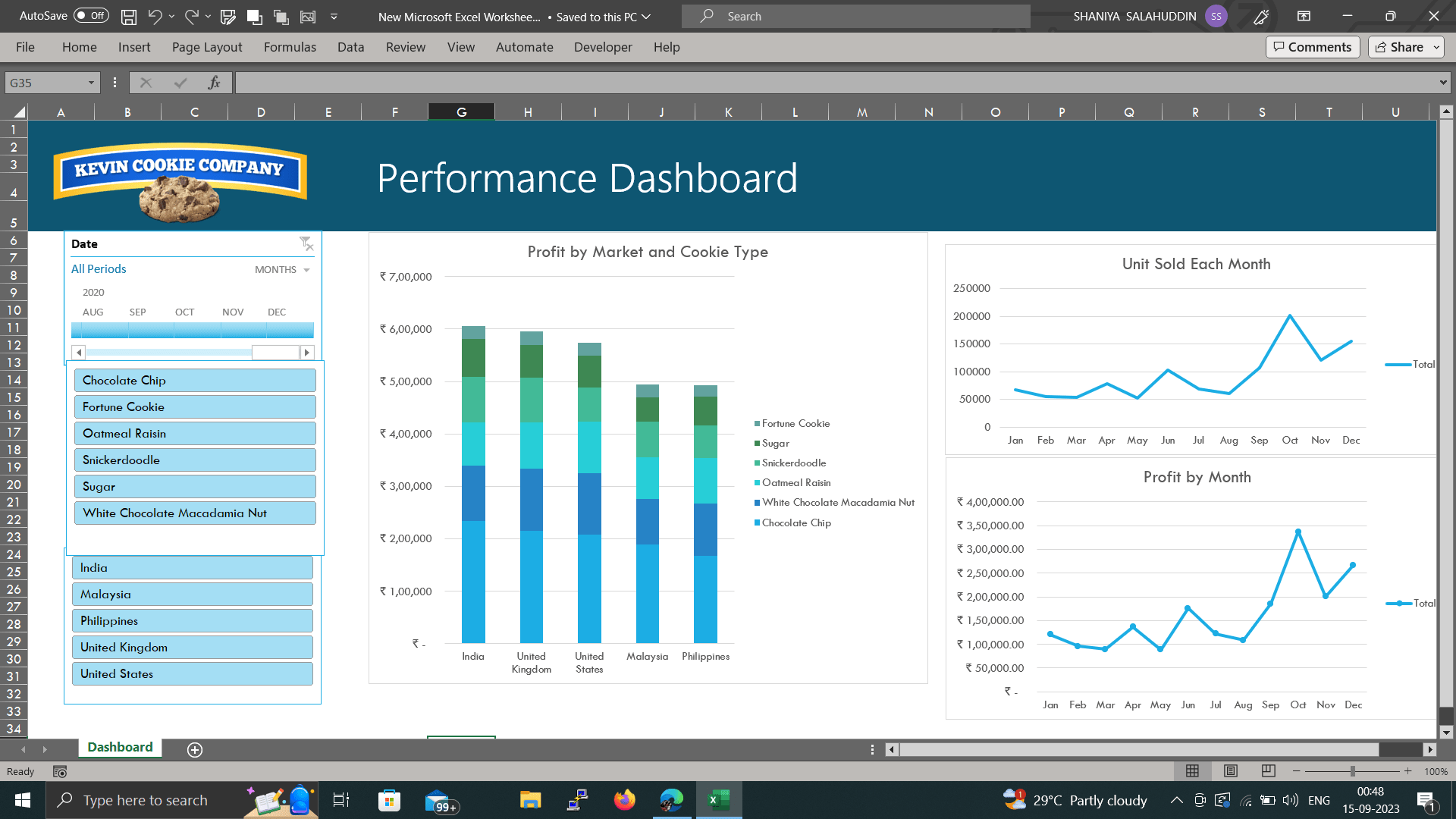The image size is (1456, 819).
Task: Switch to Page Layout view icon
Action: click(1230, 770)
